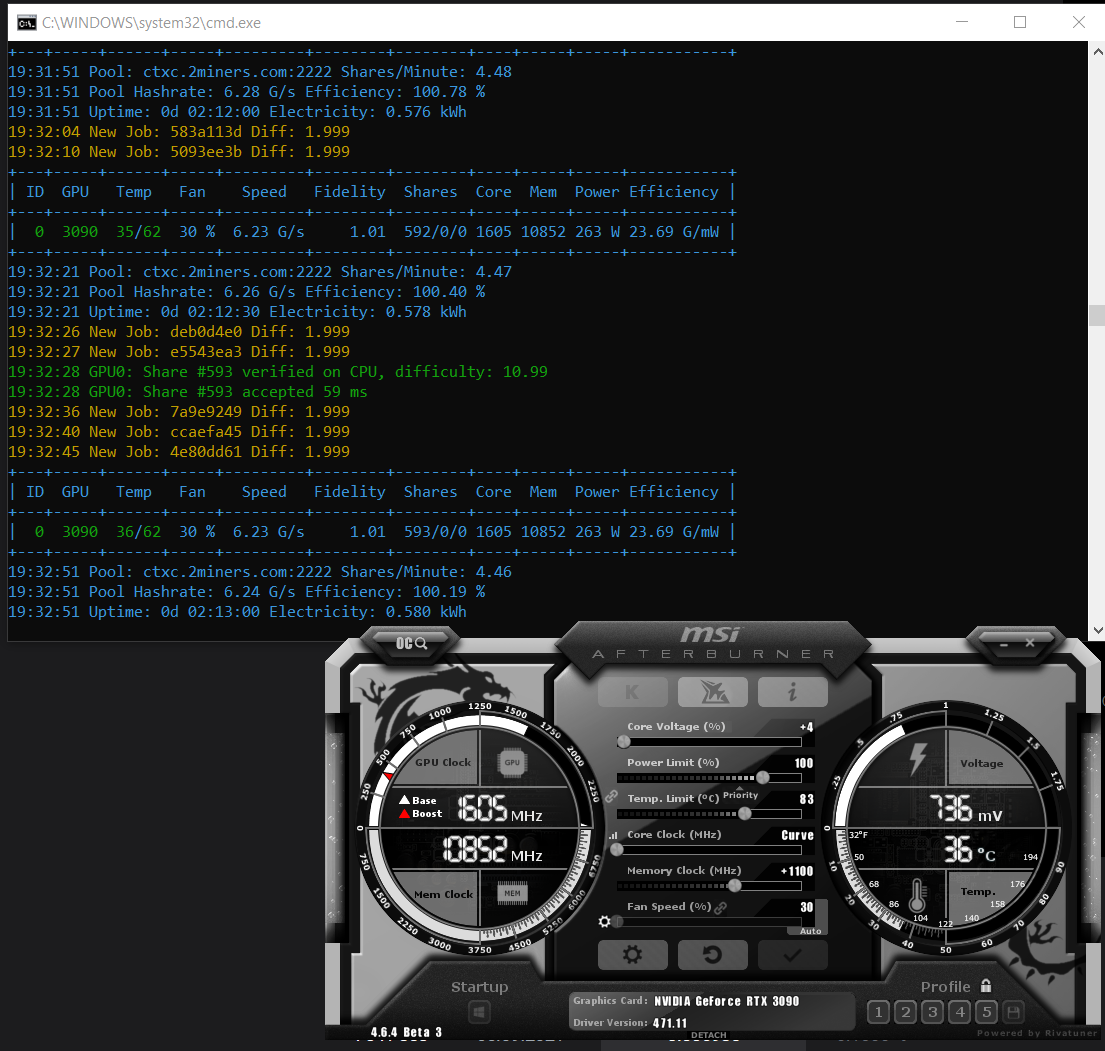Click the '593/0/0' shares value in table
The image size is (1105, 1051).
[435, 532]
